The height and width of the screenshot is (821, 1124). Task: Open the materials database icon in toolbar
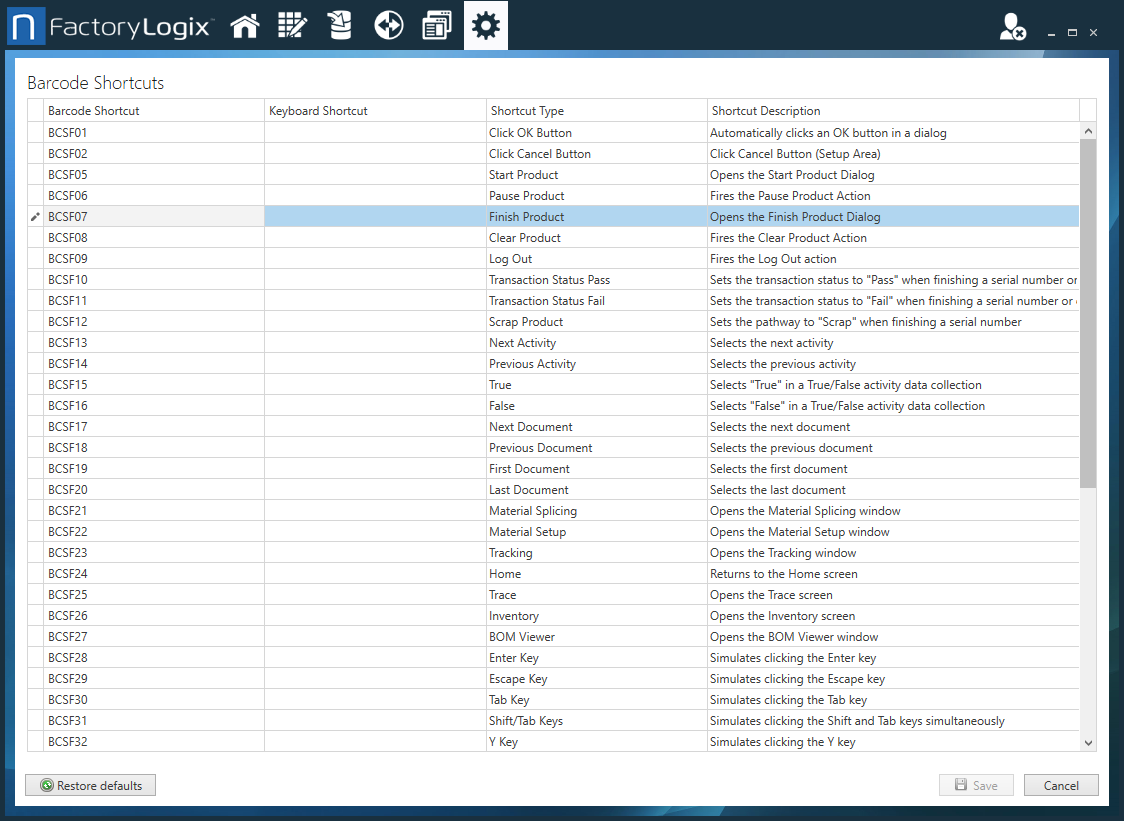click(340, 25)
